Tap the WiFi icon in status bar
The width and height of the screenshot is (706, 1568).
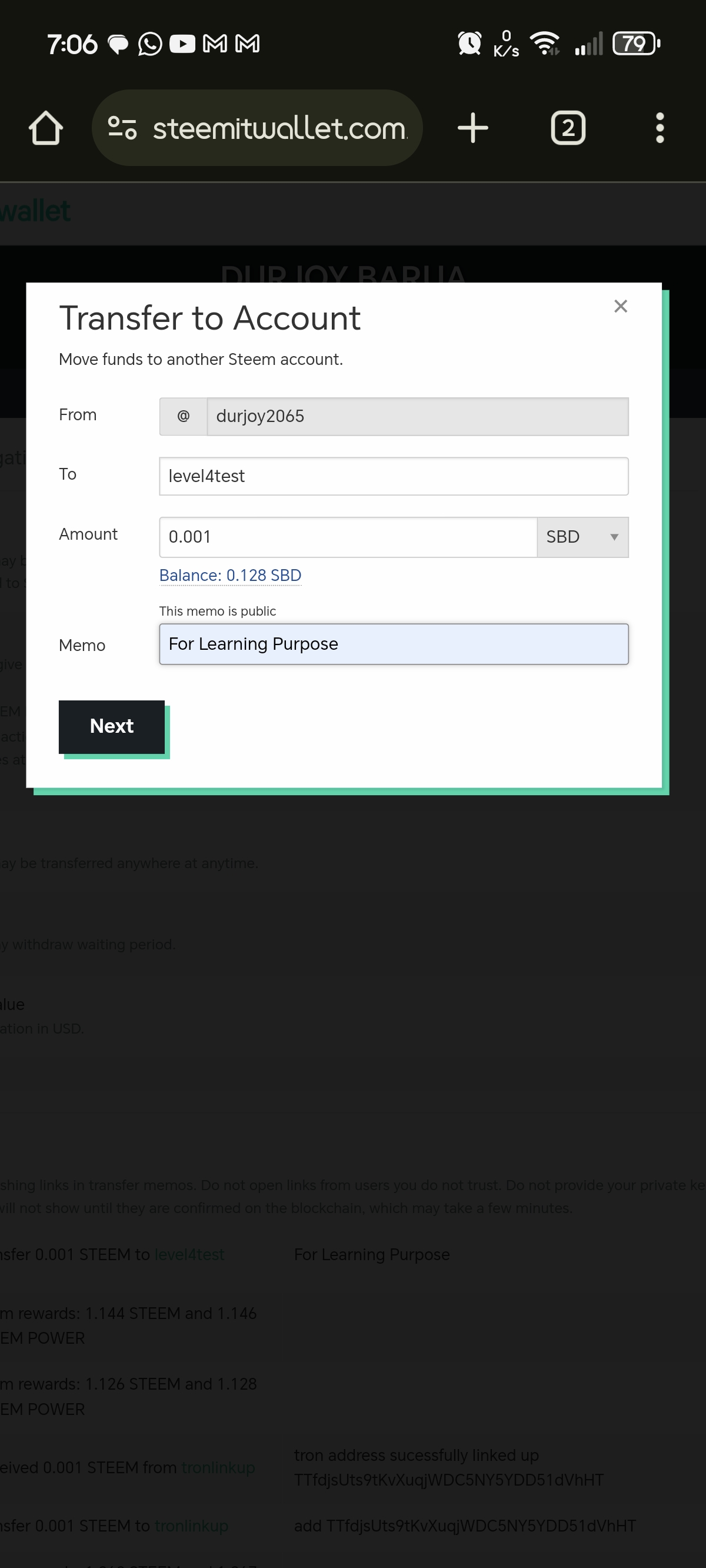click(x=545, y=43)
